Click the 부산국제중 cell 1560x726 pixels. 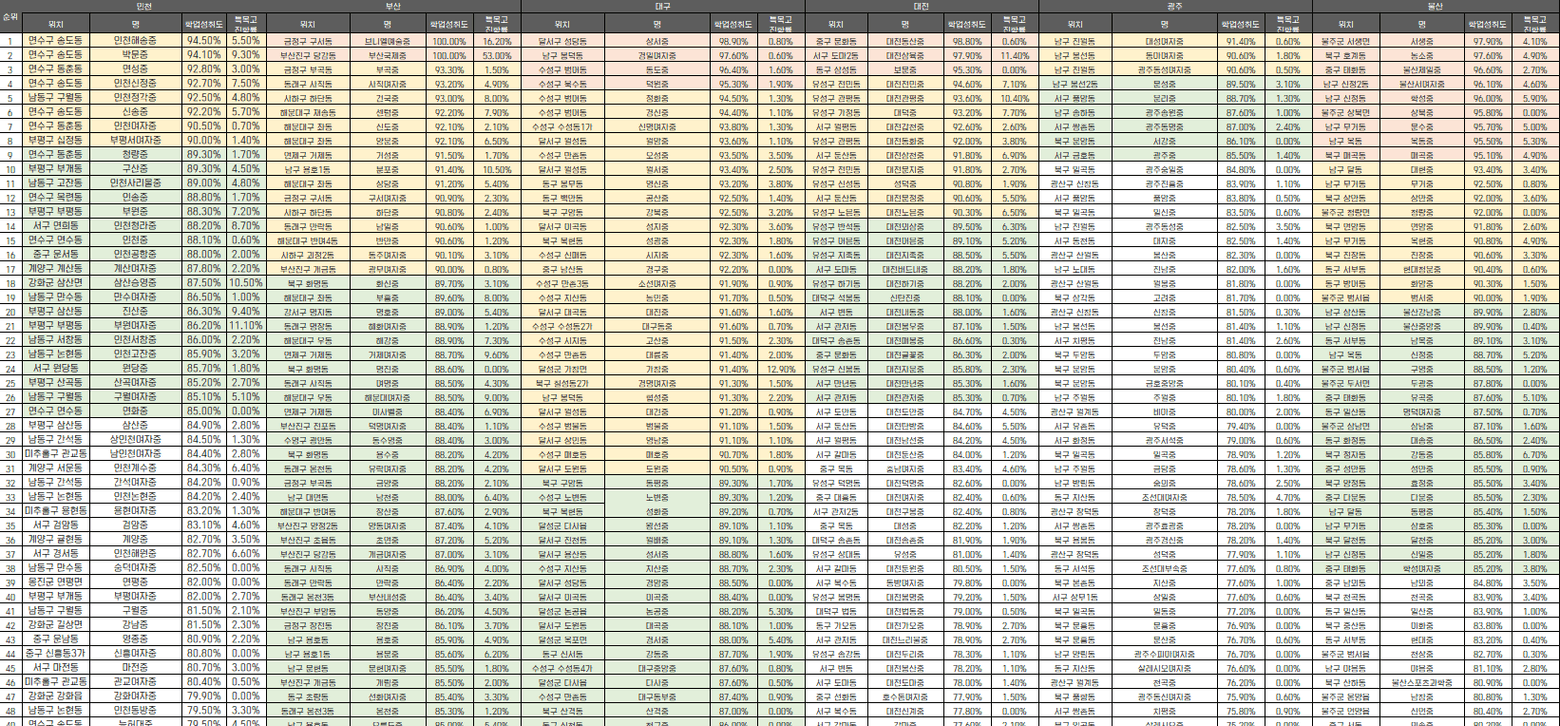pos(386,55)
